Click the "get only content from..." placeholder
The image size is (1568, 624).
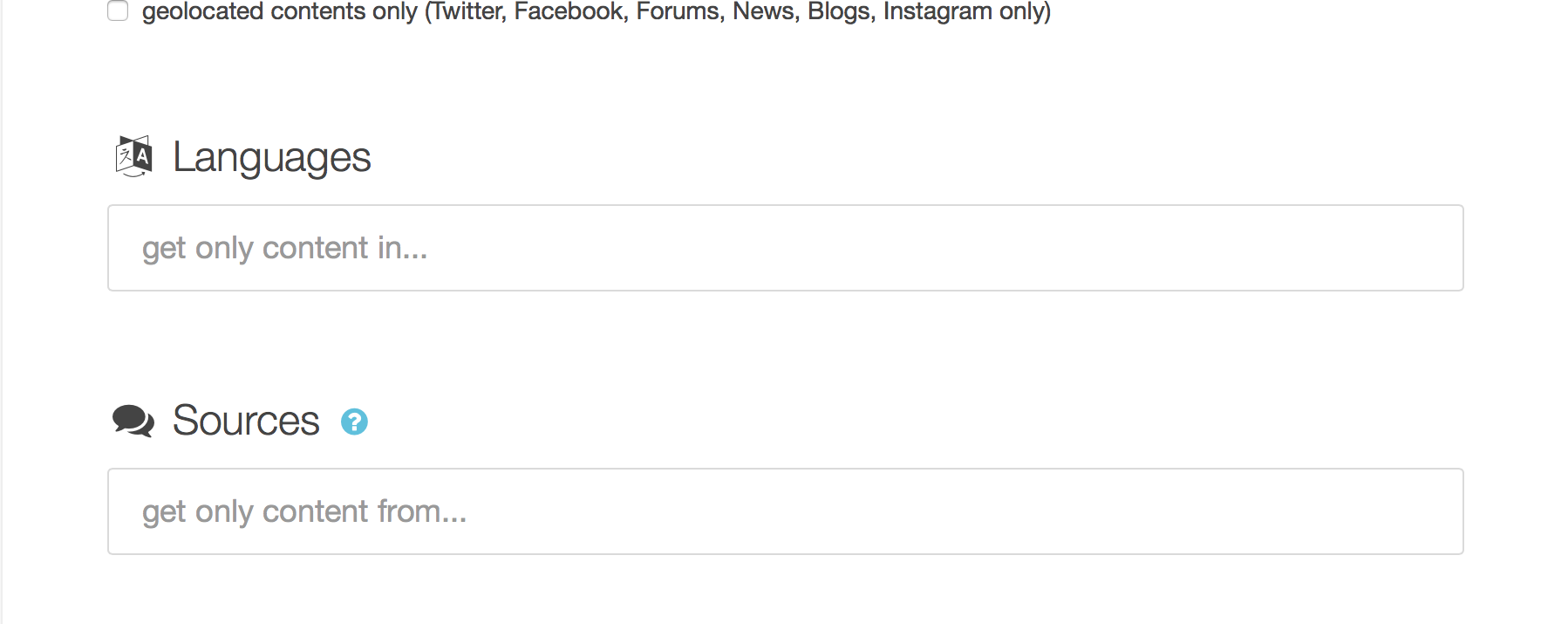[304, 512]
